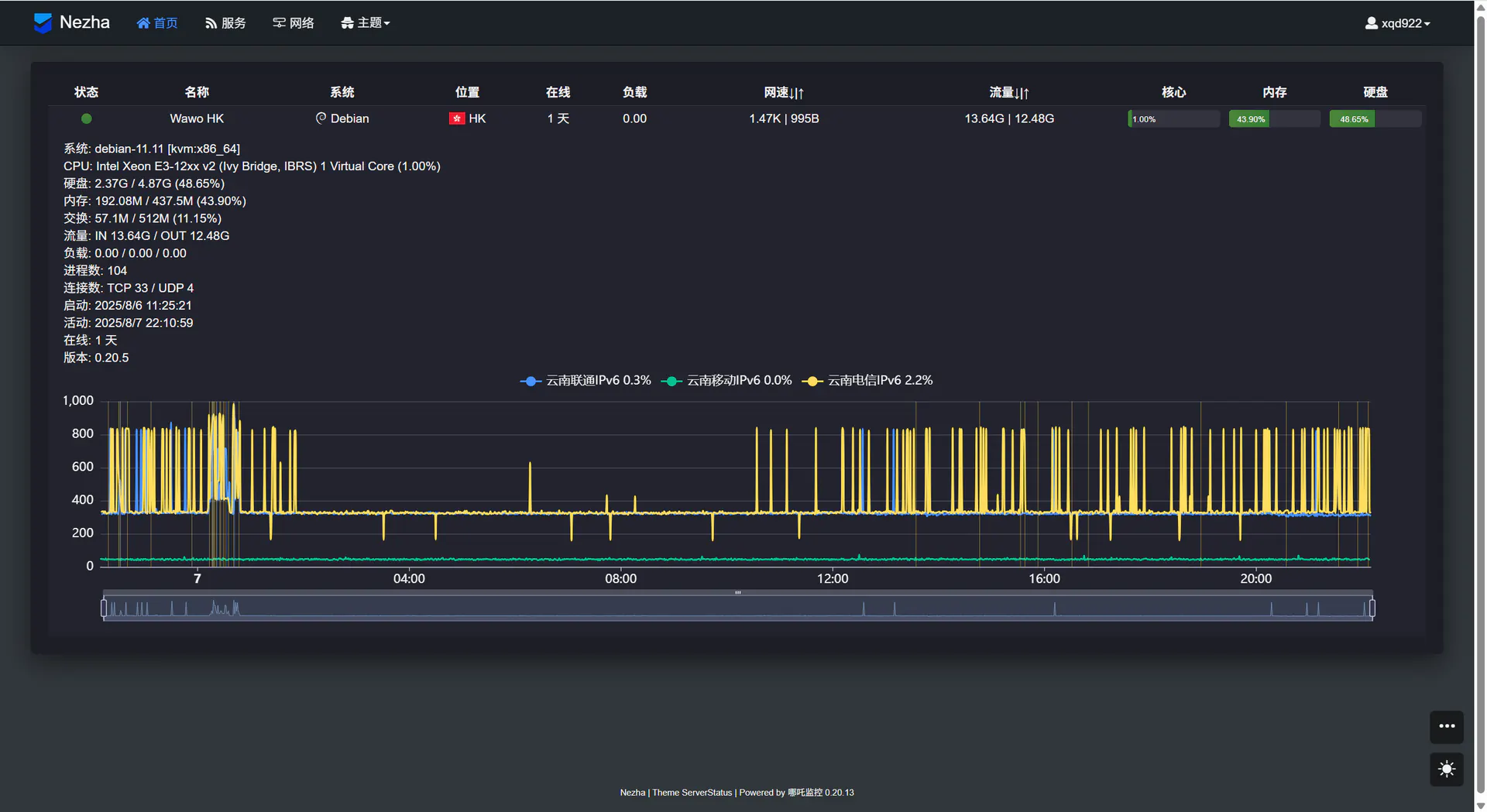The image size is (1487, 812).
Task: Open the xqd922 user menu
Action: click(1397, 23)
